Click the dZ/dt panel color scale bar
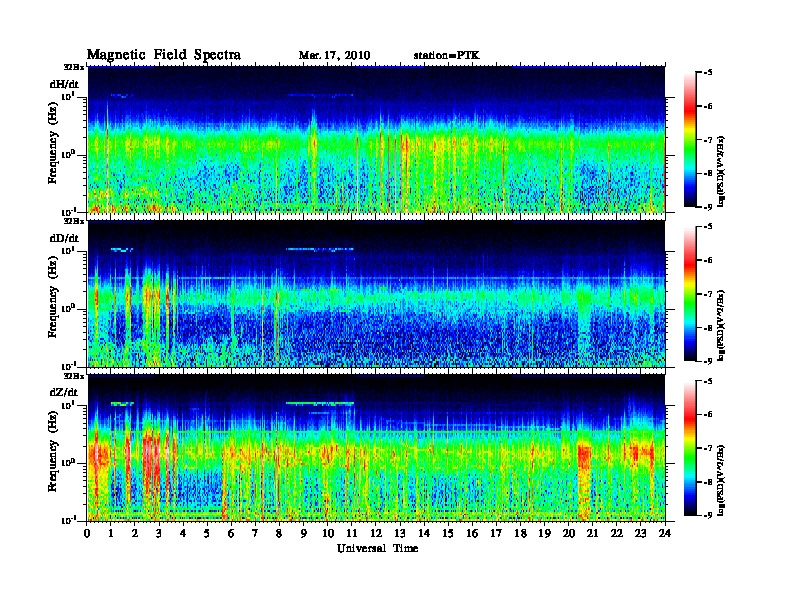 690,448
